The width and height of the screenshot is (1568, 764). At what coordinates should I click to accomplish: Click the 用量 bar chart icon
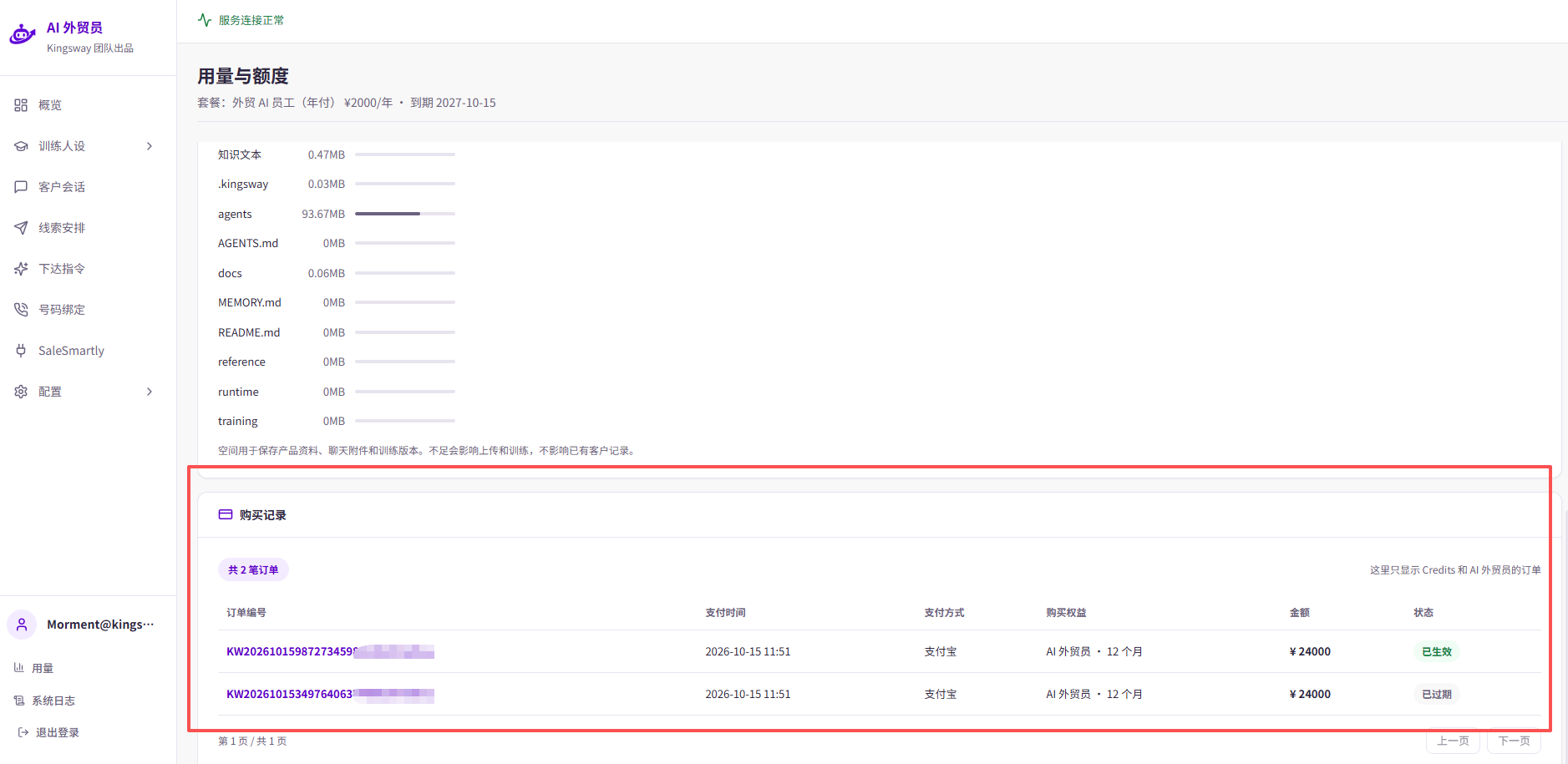pos(18,668)
